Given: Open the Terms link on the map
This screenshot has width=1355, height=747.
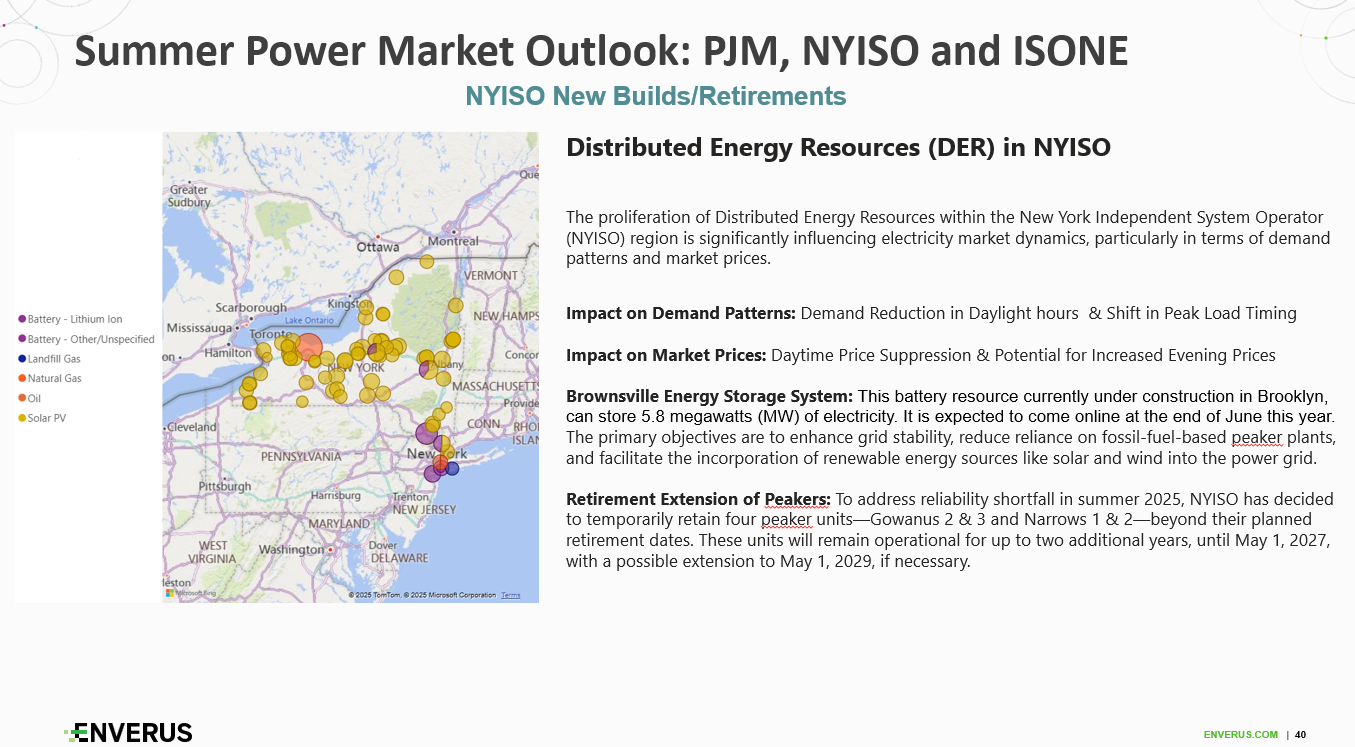Looking at the screenshot, I should point(510,595).
